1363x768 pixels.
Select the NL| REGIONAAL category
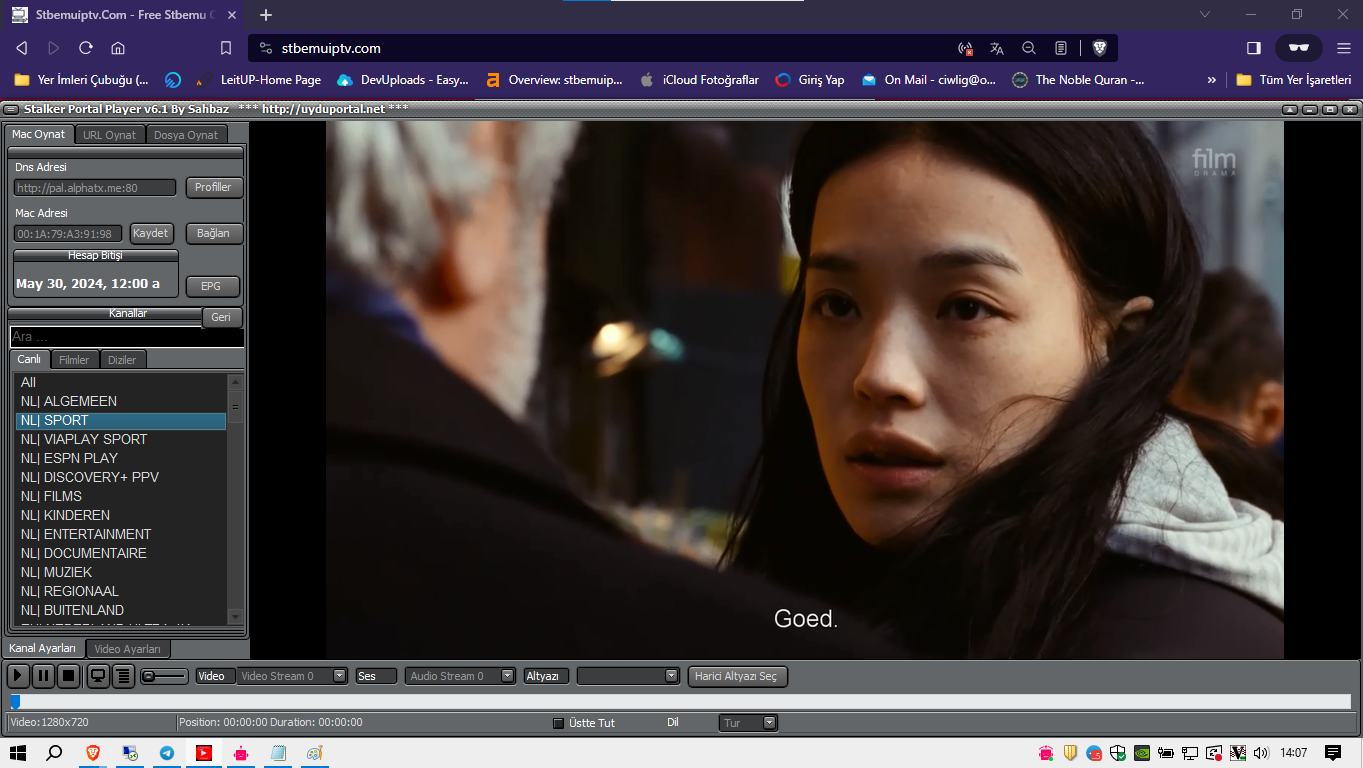coord(121,591)
